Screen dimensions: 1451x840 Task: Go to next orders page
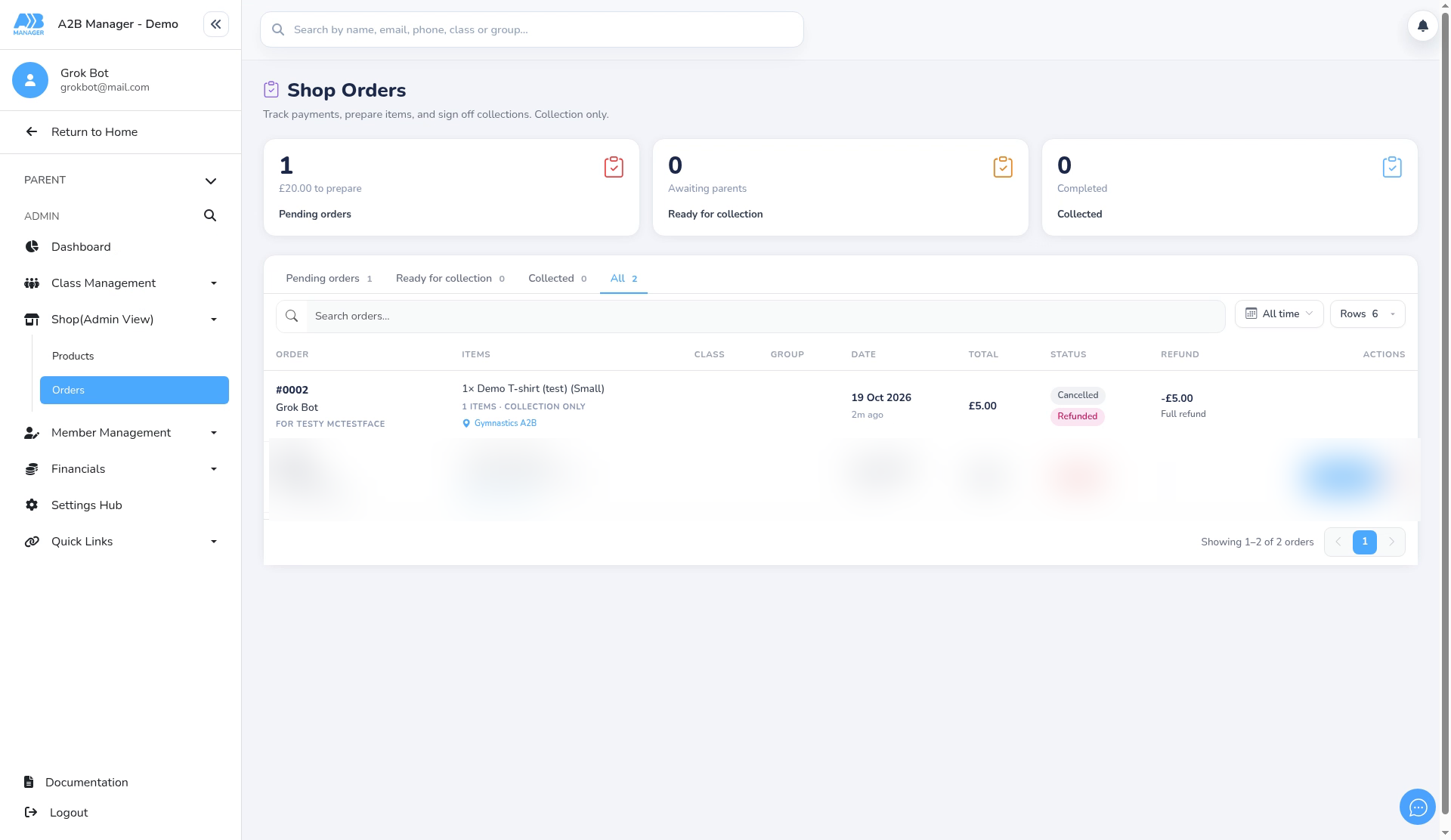[1391, 542]
